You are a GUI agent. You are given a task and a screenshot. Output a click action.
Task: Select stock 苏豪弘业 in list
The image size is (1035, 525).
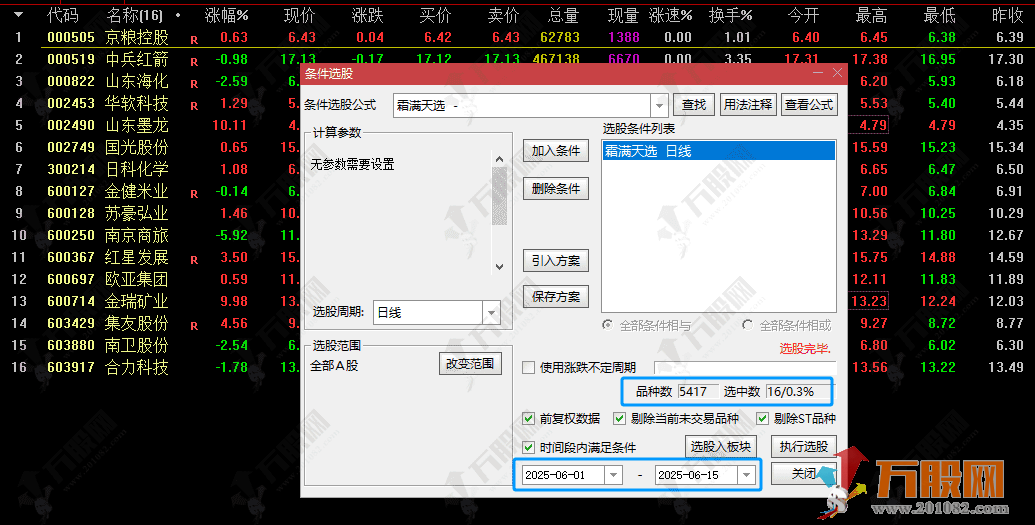(137, 213)
